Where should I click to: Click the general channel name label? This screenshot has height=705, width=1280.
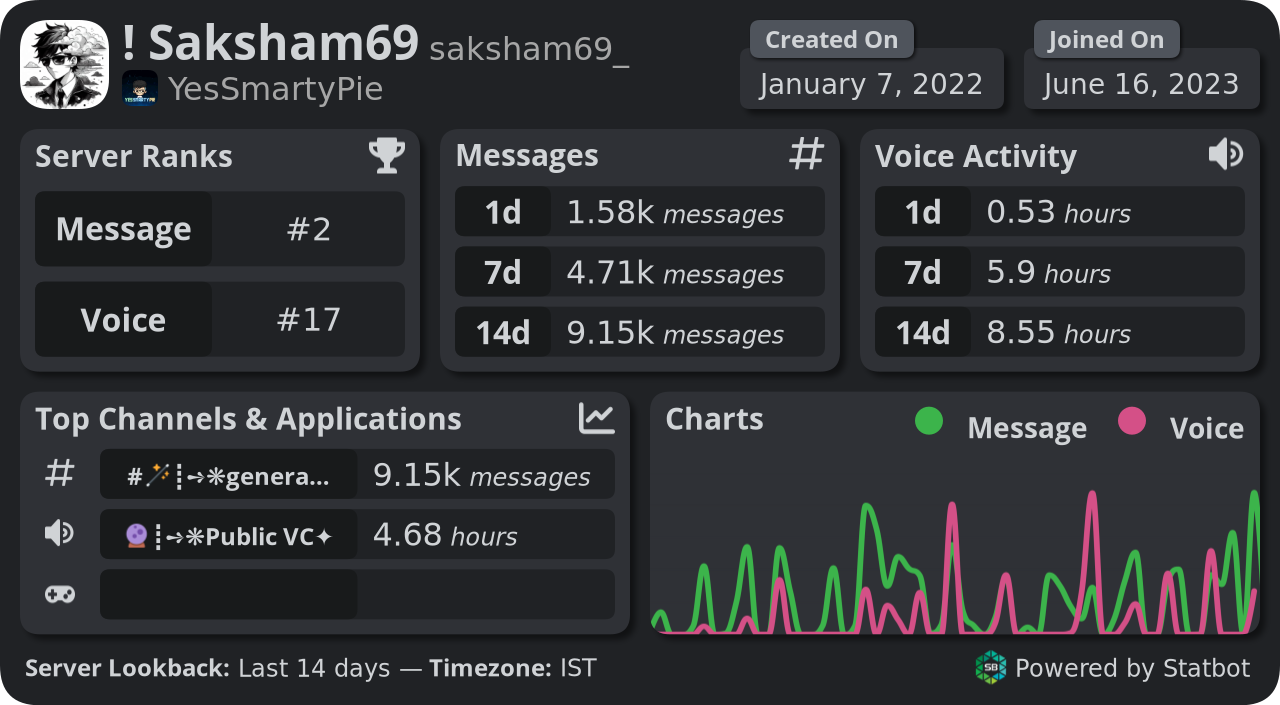click(229, 475)
